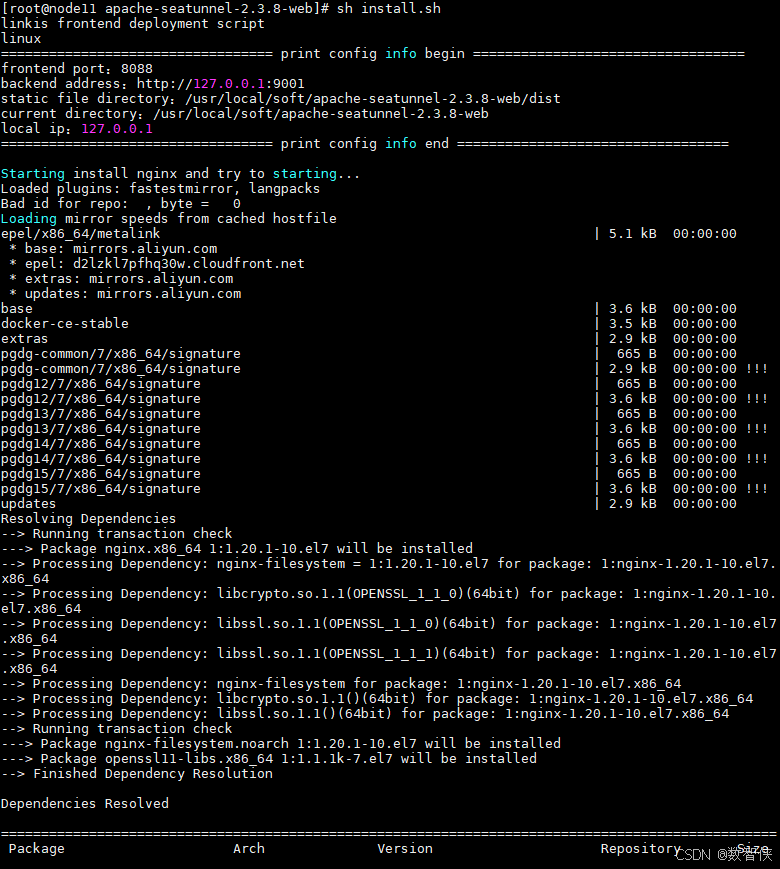Click 'print config info begin' header
The image size is (780, 869).
pos(373,53)
